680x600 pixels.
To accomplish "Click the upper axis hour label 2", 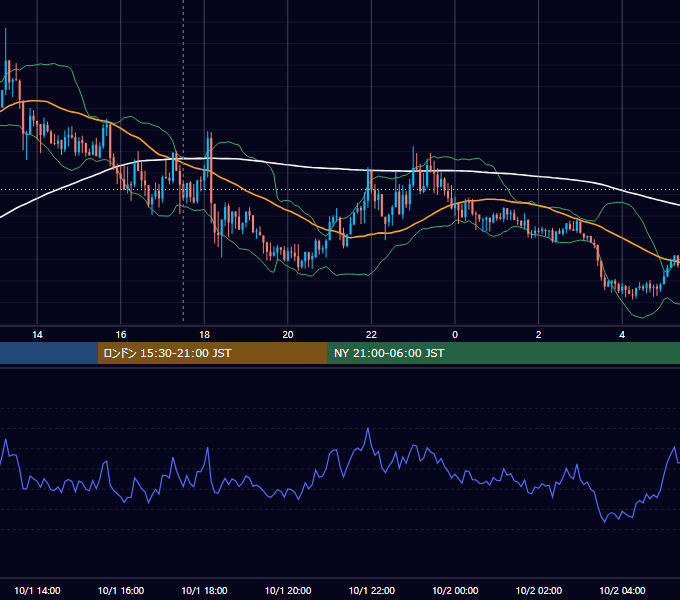I will click(539, 335).
